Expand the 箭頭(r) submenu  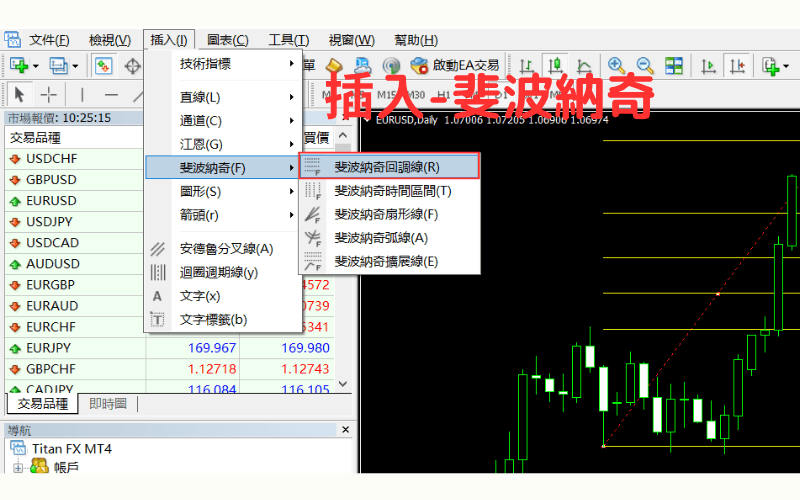pos(223,215)
